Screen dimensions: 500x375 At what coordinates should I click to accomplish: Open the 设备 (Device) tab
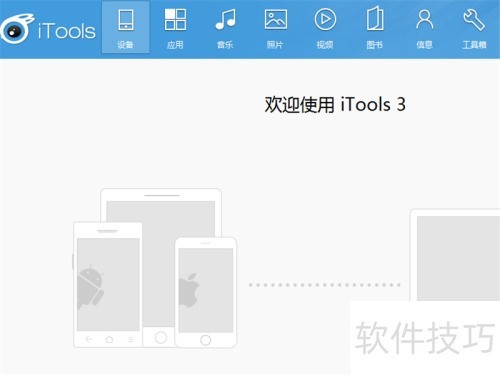coord(125,27)
